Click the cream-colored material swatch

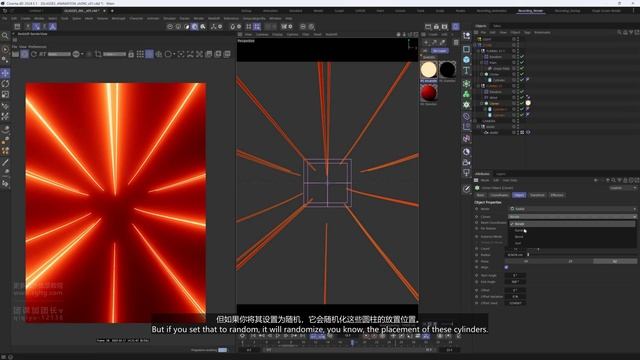point(429,70)
